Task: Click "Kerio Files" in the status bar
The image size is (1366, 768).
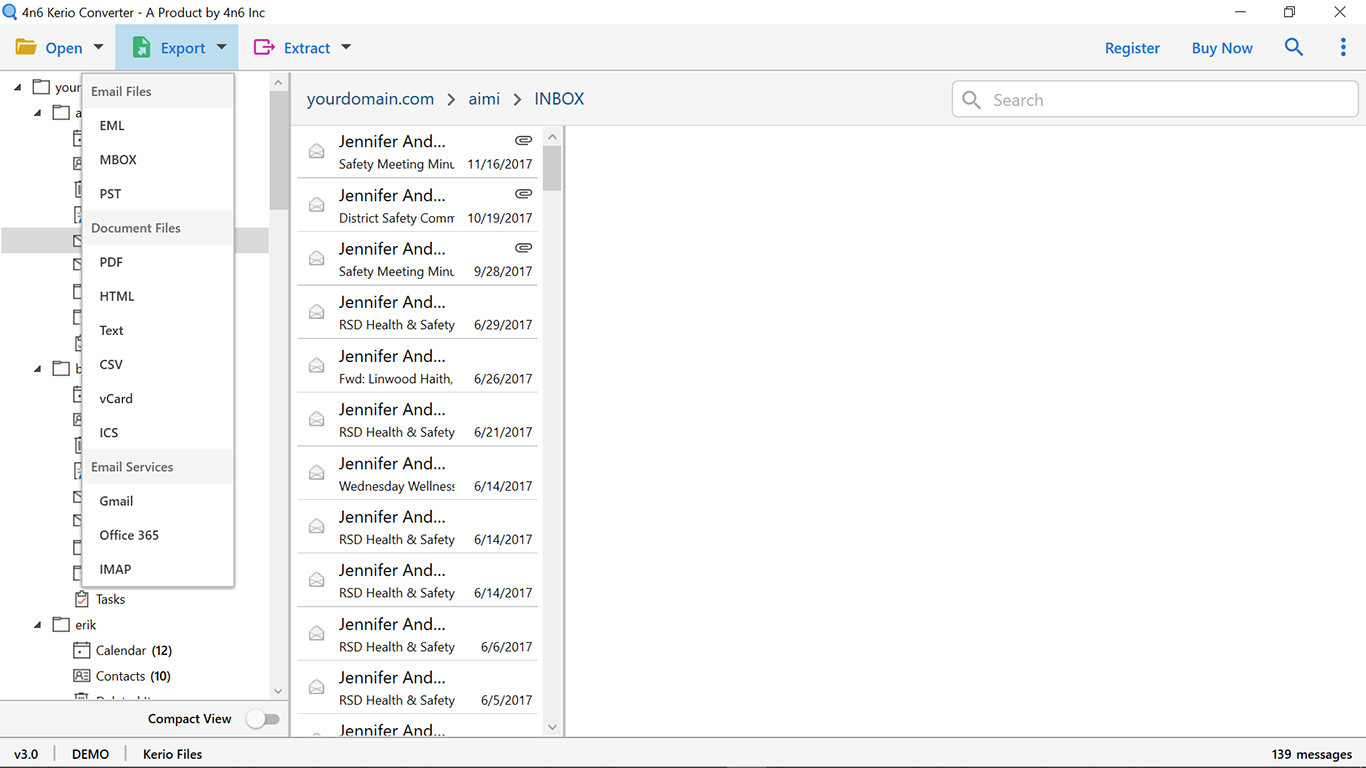Action: 173,754
